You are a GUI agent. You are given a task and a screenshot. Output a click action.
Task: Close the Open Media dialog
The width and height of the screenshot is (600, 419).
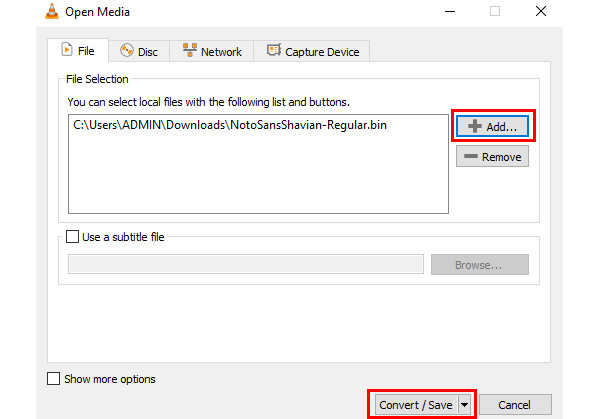[x=541, y=11]
